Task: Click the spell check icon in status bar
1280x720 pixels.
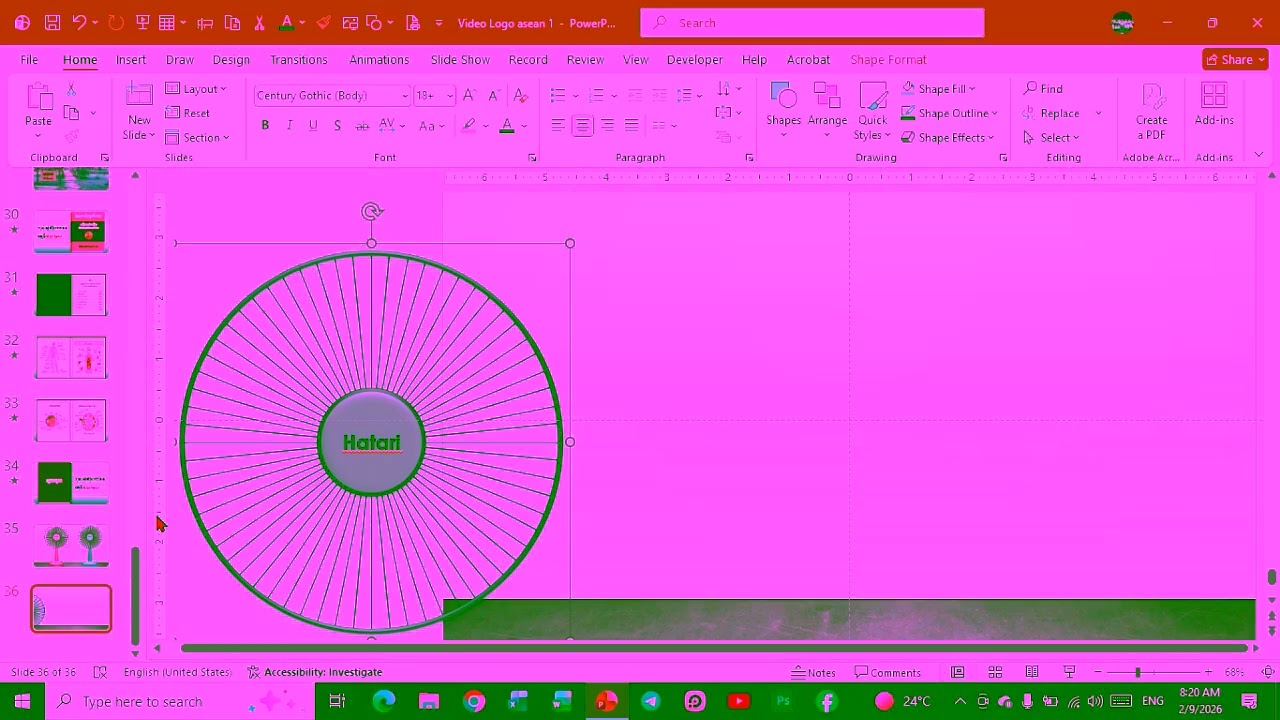Action: point(100,672)
